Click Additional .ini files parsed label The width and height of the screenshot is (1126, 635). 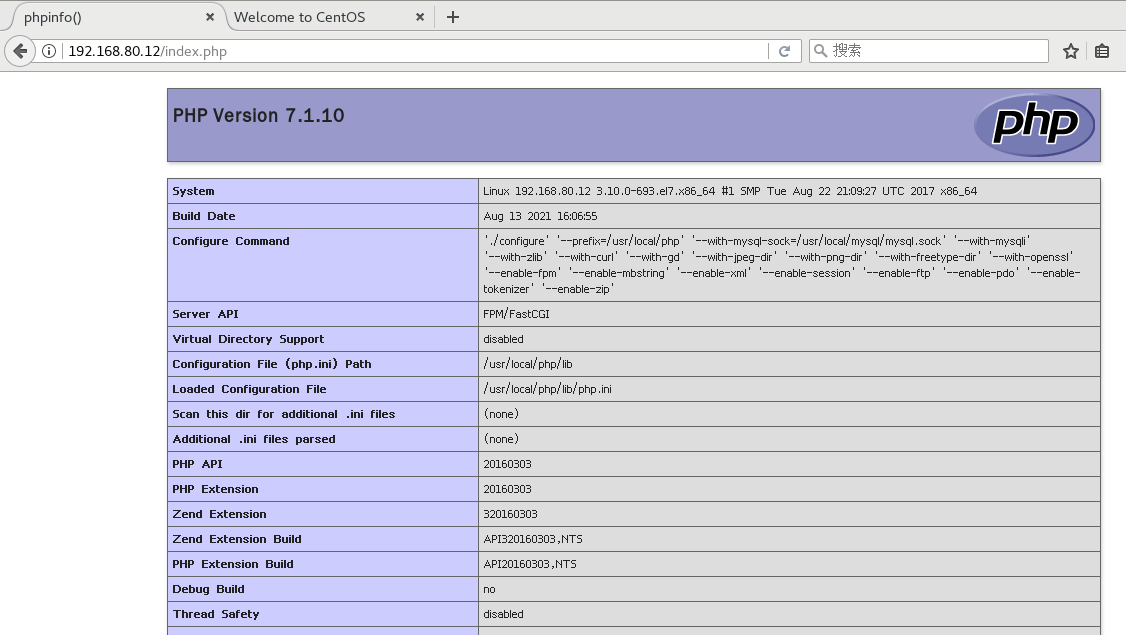[x=253, y=439]
